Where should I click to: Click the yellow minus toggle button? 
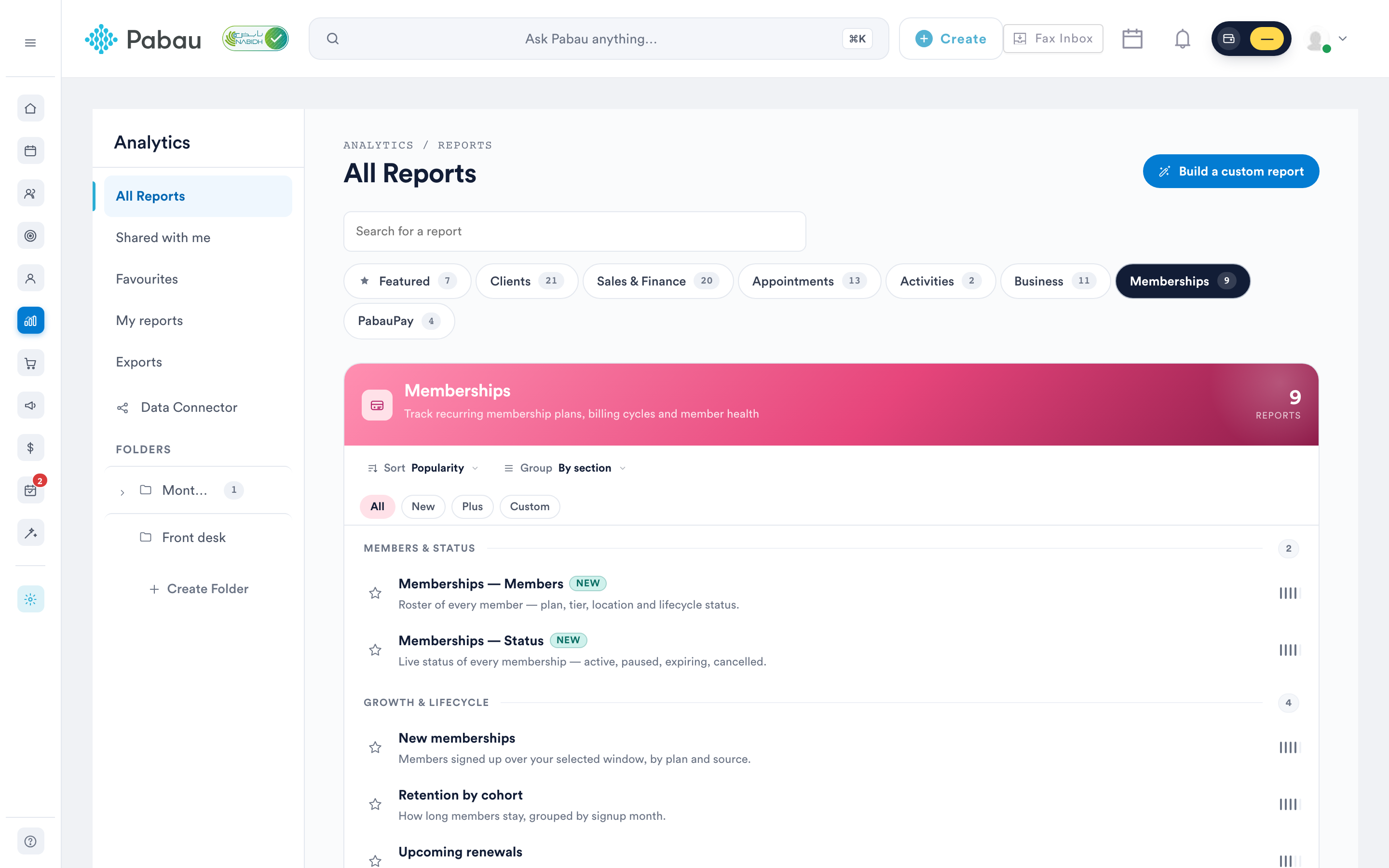point(1267,39)
